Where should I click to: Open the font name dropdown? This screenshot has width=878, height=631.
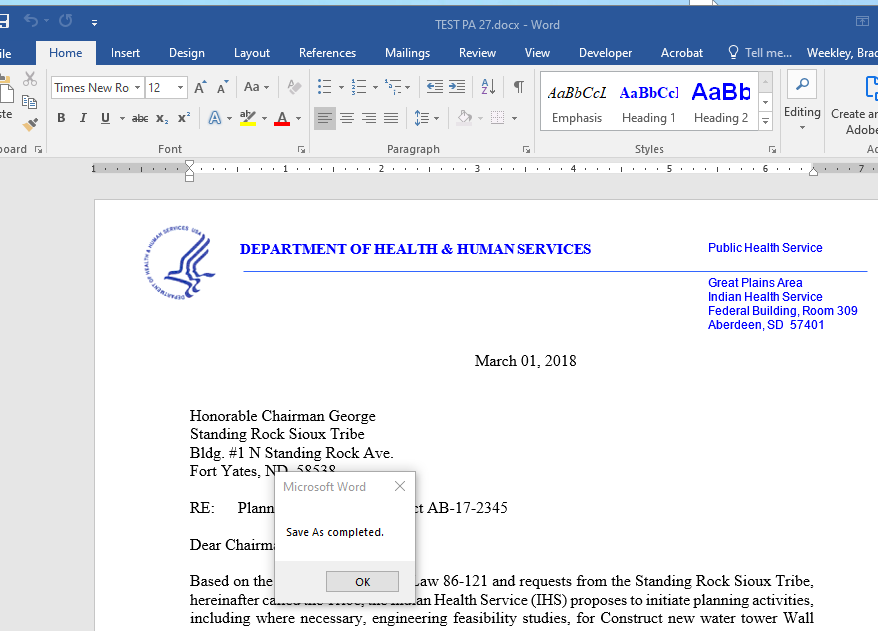click(x=137, y=88)
